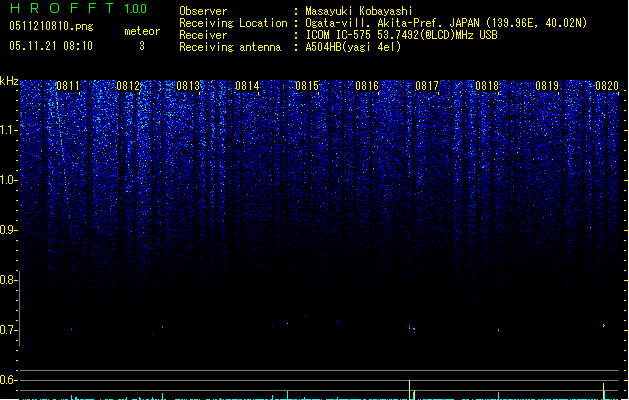Screen dimensions: 629x400
Task: Click the kHz axis unit label
Action: click(x=9, y=81)
